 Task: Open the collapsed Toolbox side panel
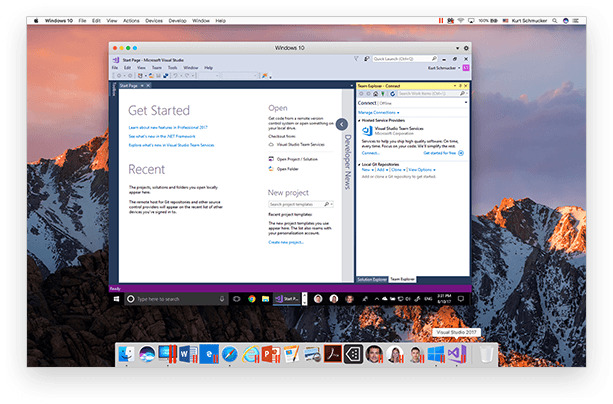click(114, 89)
